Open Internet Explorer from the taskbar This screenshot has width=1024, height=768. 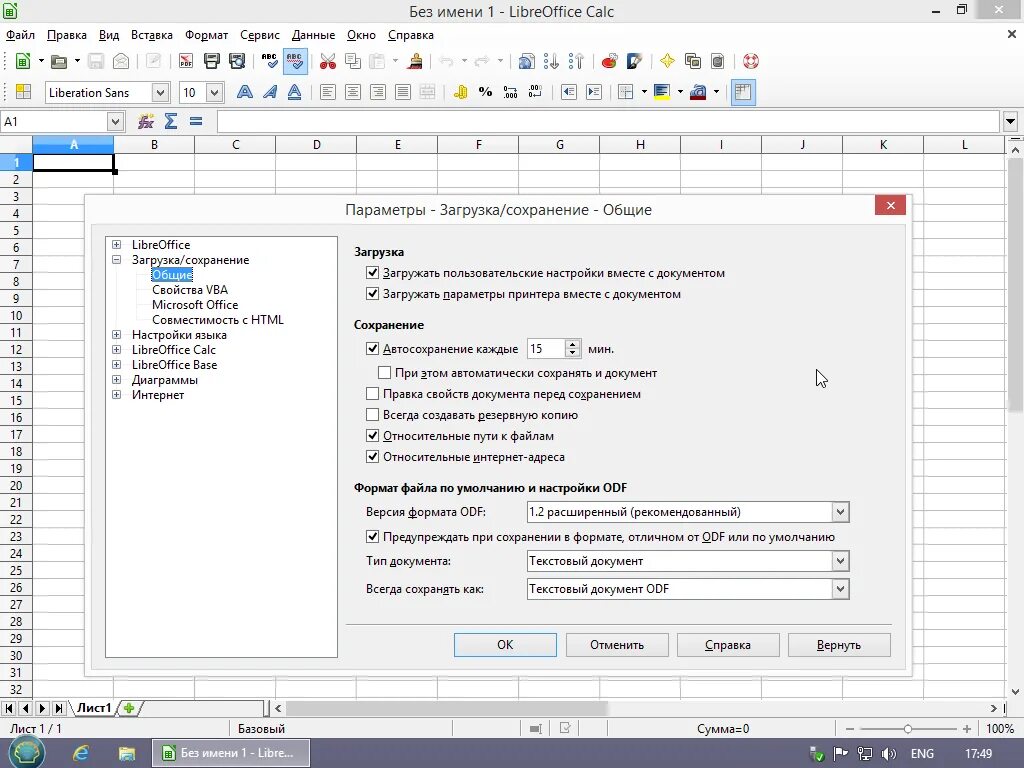[81, 753]
